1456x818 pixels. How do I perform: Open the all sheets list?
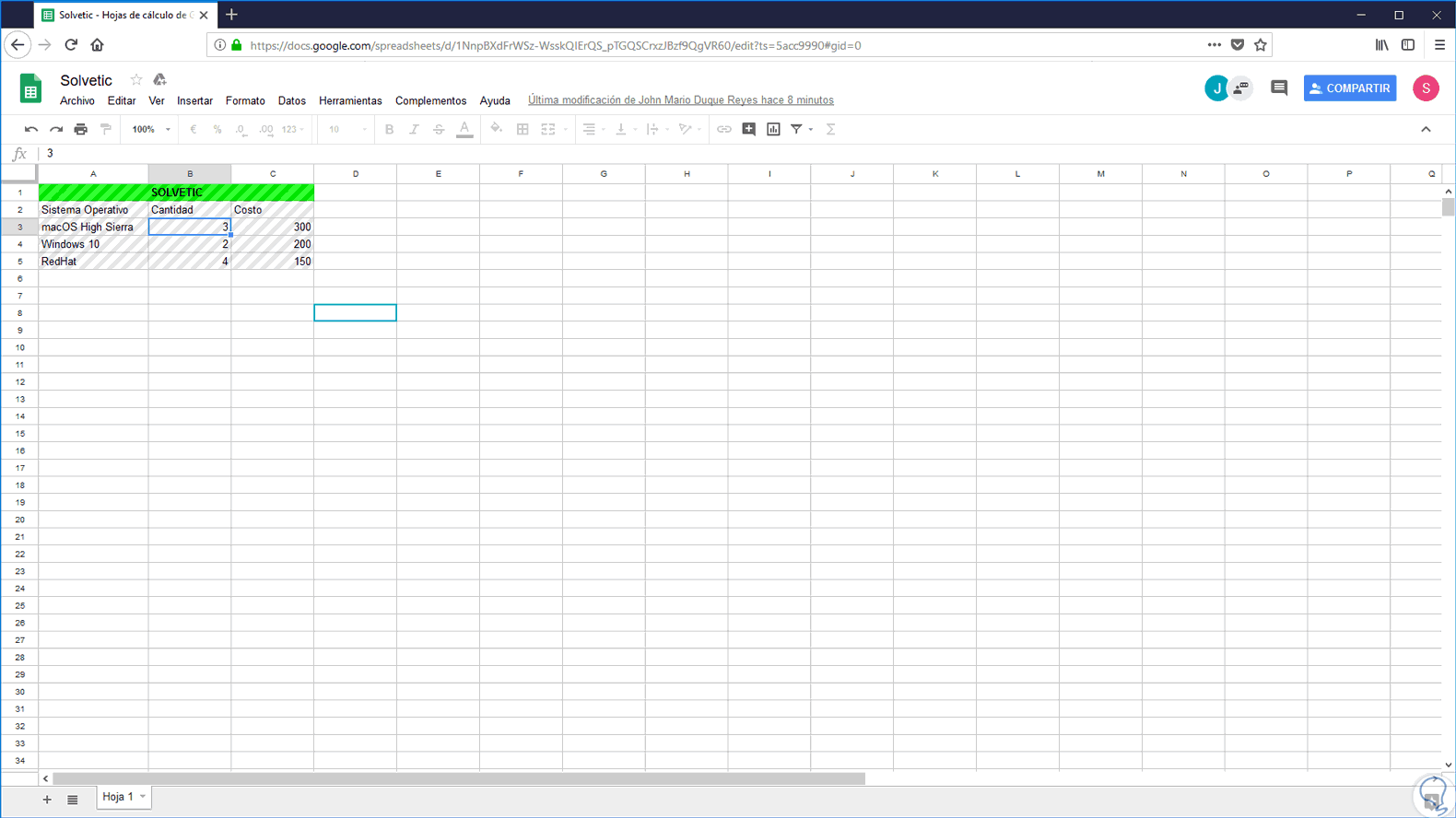73,800
